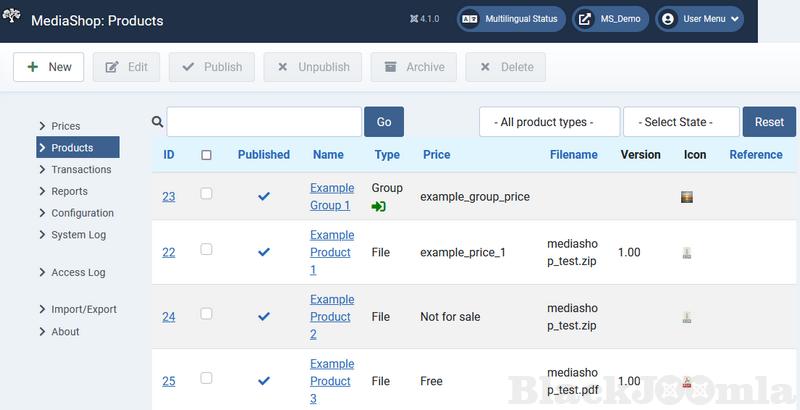Click the product search input field
The width and height of the screenshot is (800, 410).
264,122
